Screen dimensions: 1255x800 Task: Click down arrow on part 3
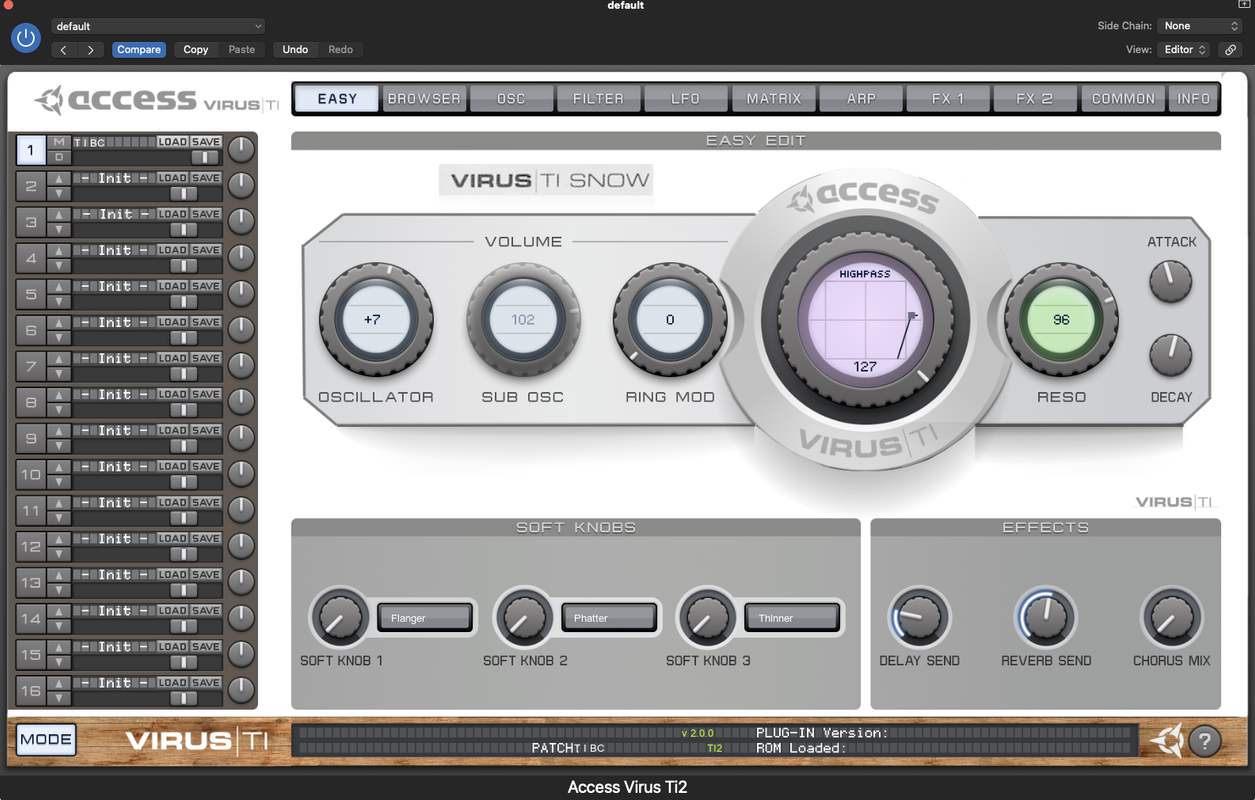(x=59, y=229)
